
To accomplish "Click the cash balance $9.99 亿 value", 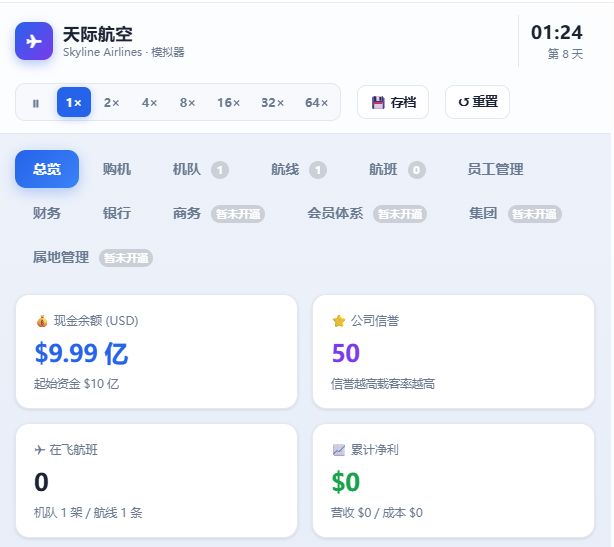I will (x=81, y=353).
